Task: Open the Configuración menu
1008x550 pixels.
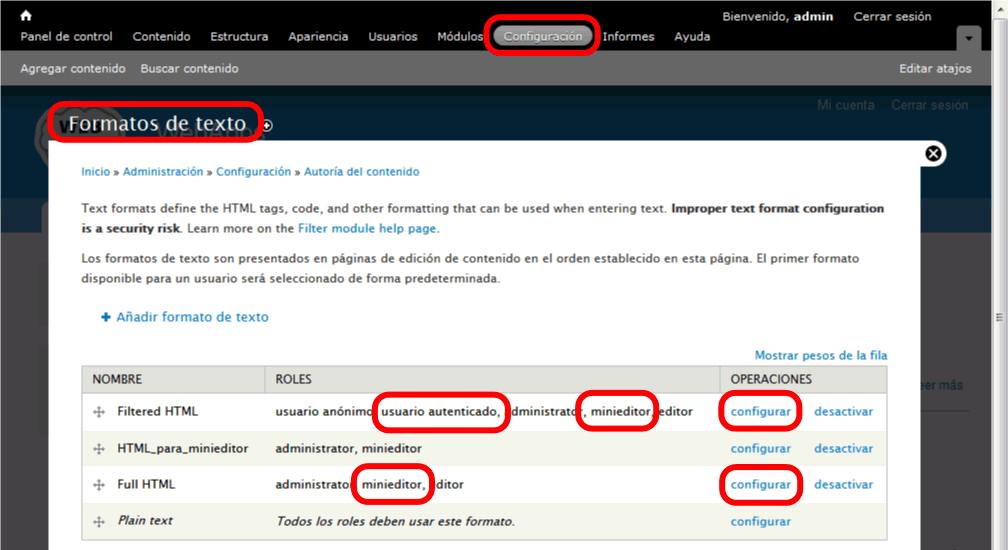Action: [543, 37]
